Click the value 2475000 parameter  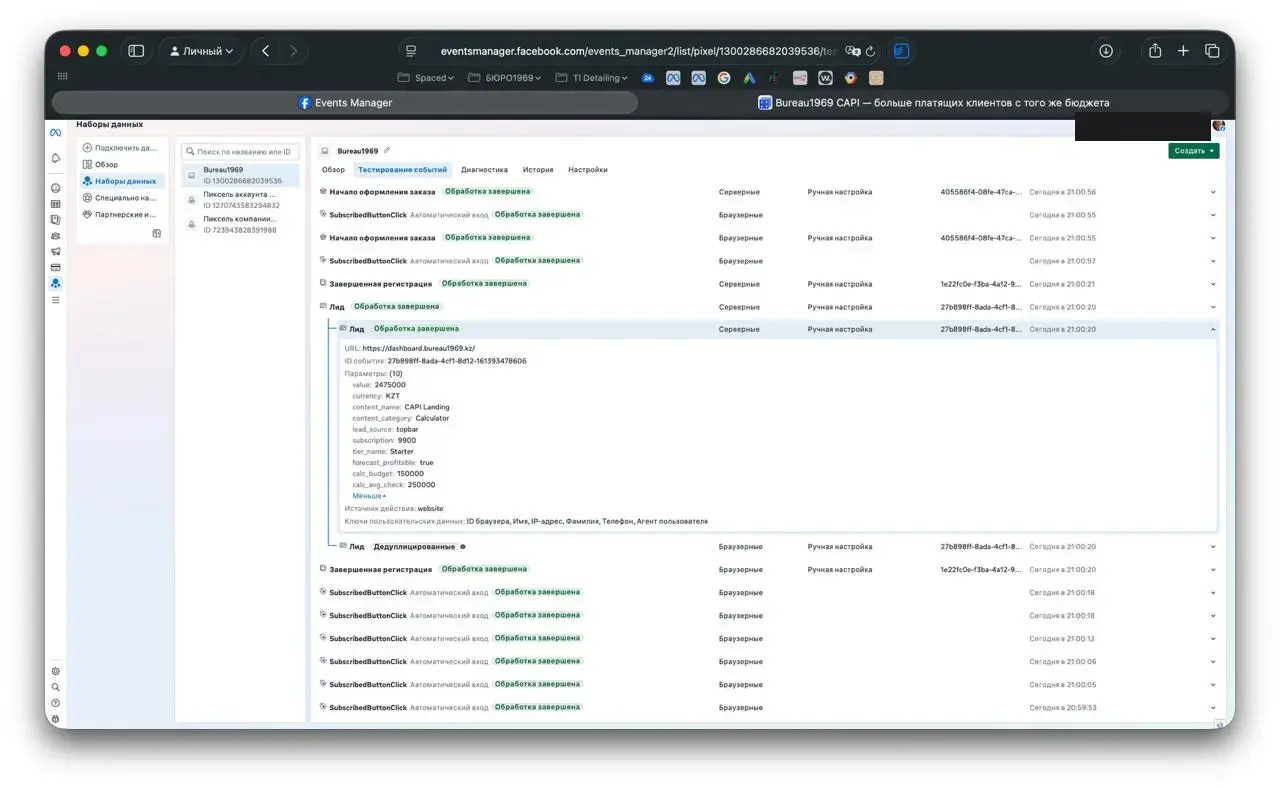click(390, 385)
